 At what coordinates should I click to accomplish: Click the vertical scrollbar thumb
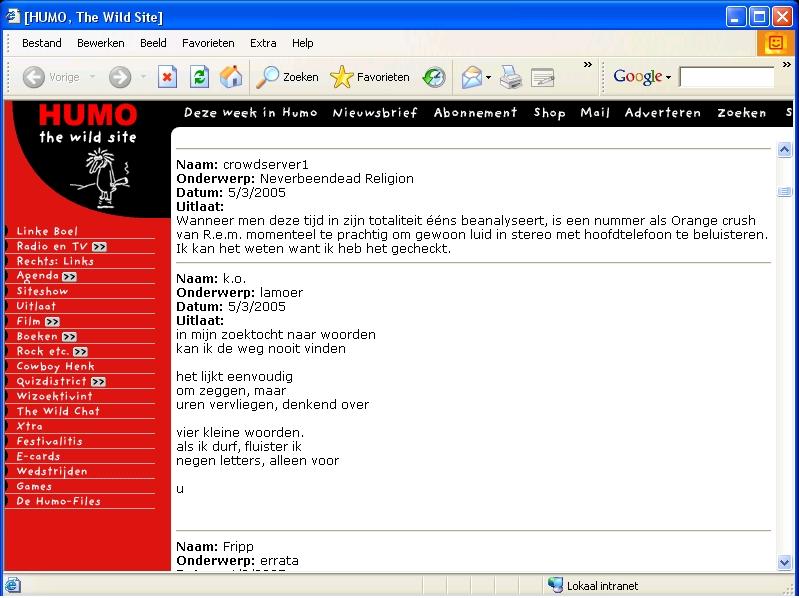pyautogui.click(x=785, y=192)
